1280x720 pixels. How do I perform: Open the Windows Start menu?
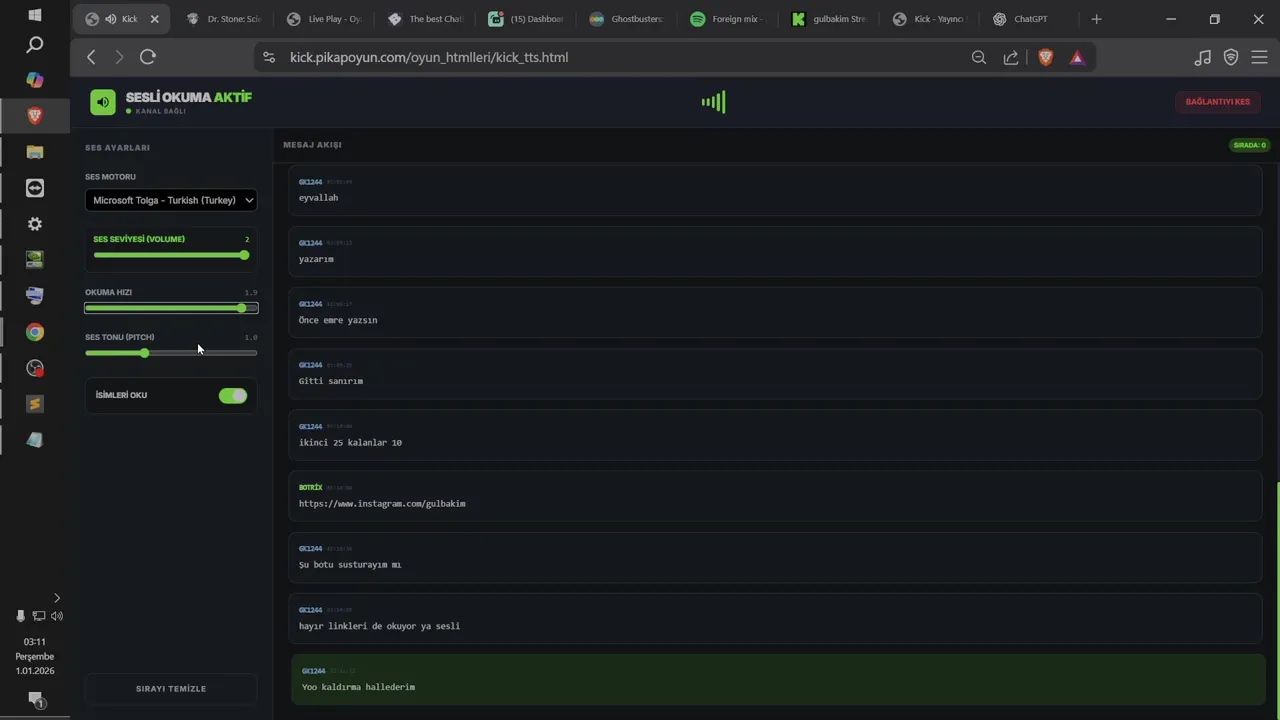(35, 15)
